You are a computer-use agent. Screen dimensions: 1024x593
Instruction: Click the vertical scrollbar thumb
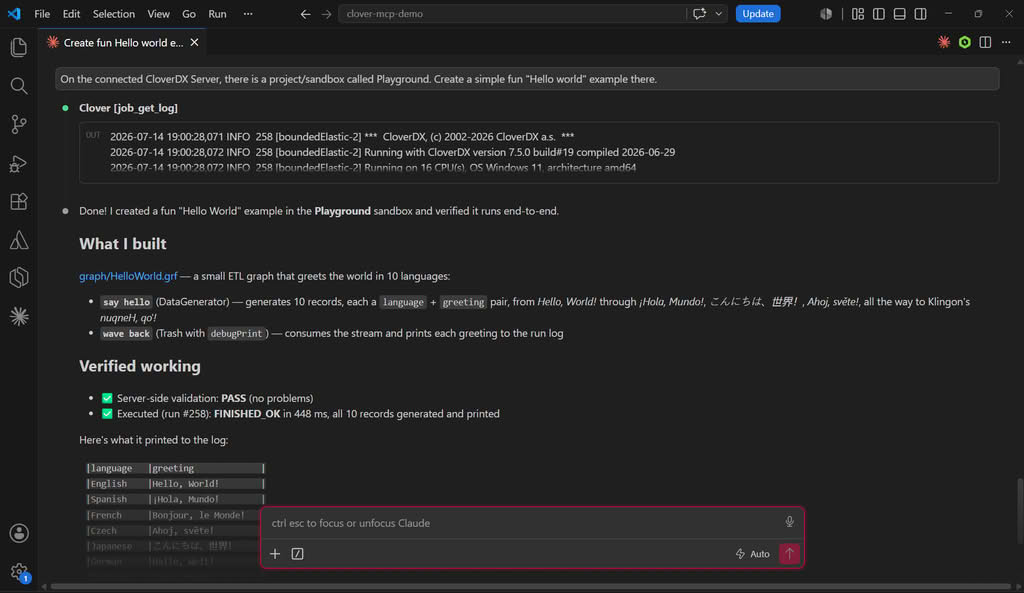point(1019,512)
